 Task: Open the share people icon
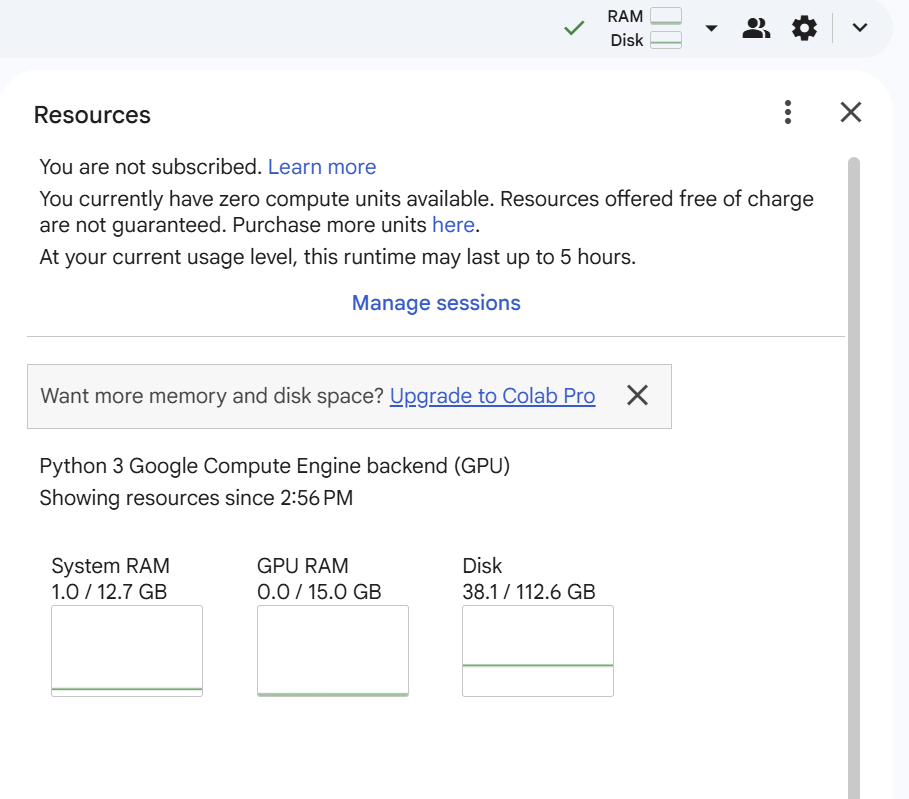tap(756, 28)
